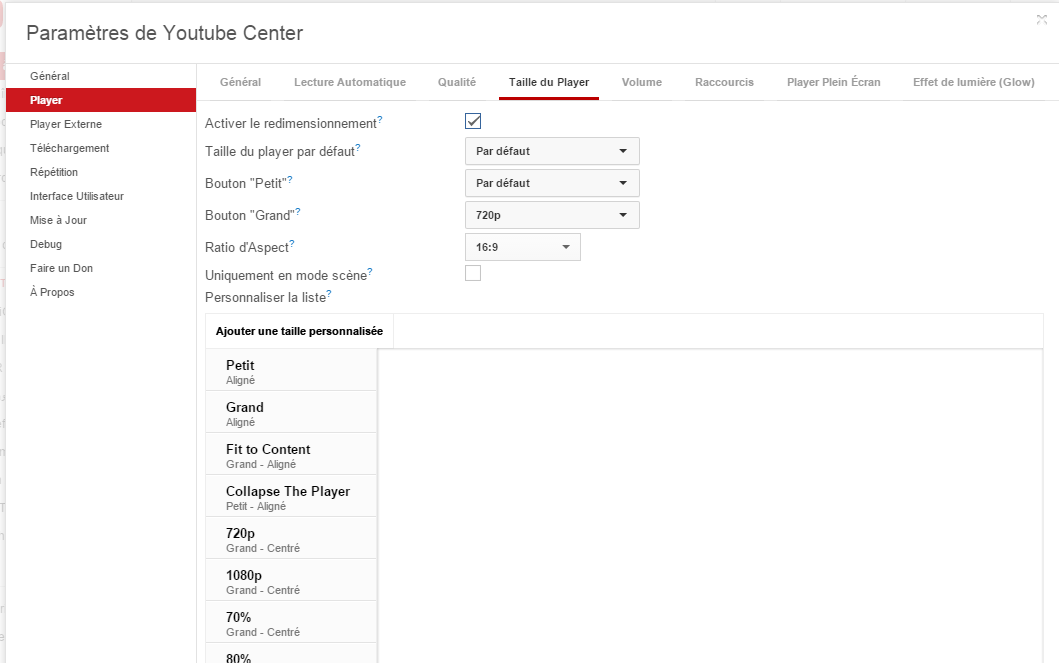This screenshot has width=1059, height=663.
Task: Open Bouton "Grand" 720p dropdown
Action: tap(552, 215)
